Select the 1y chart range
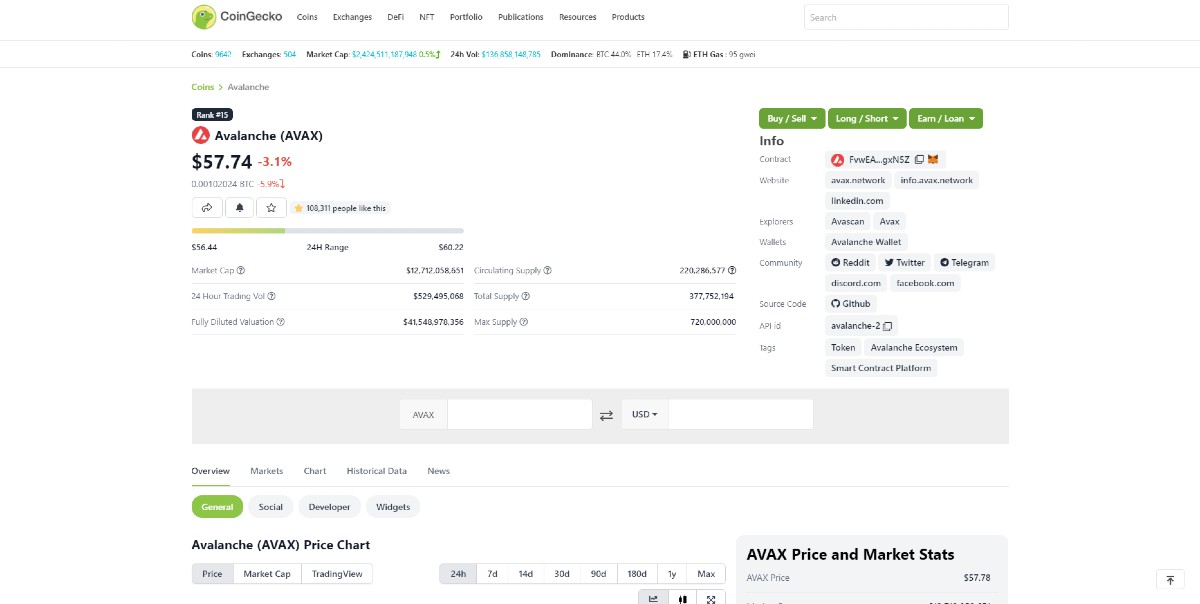This screenshot has width=1200, height=604. (x=672, y=574)
